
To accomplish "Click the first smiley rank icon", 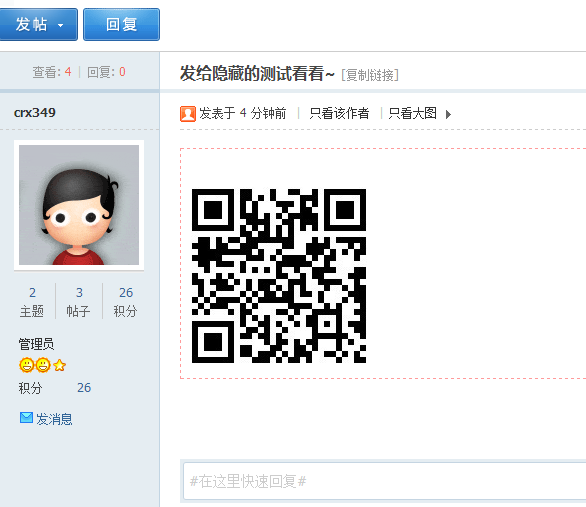I will point(27,365).
